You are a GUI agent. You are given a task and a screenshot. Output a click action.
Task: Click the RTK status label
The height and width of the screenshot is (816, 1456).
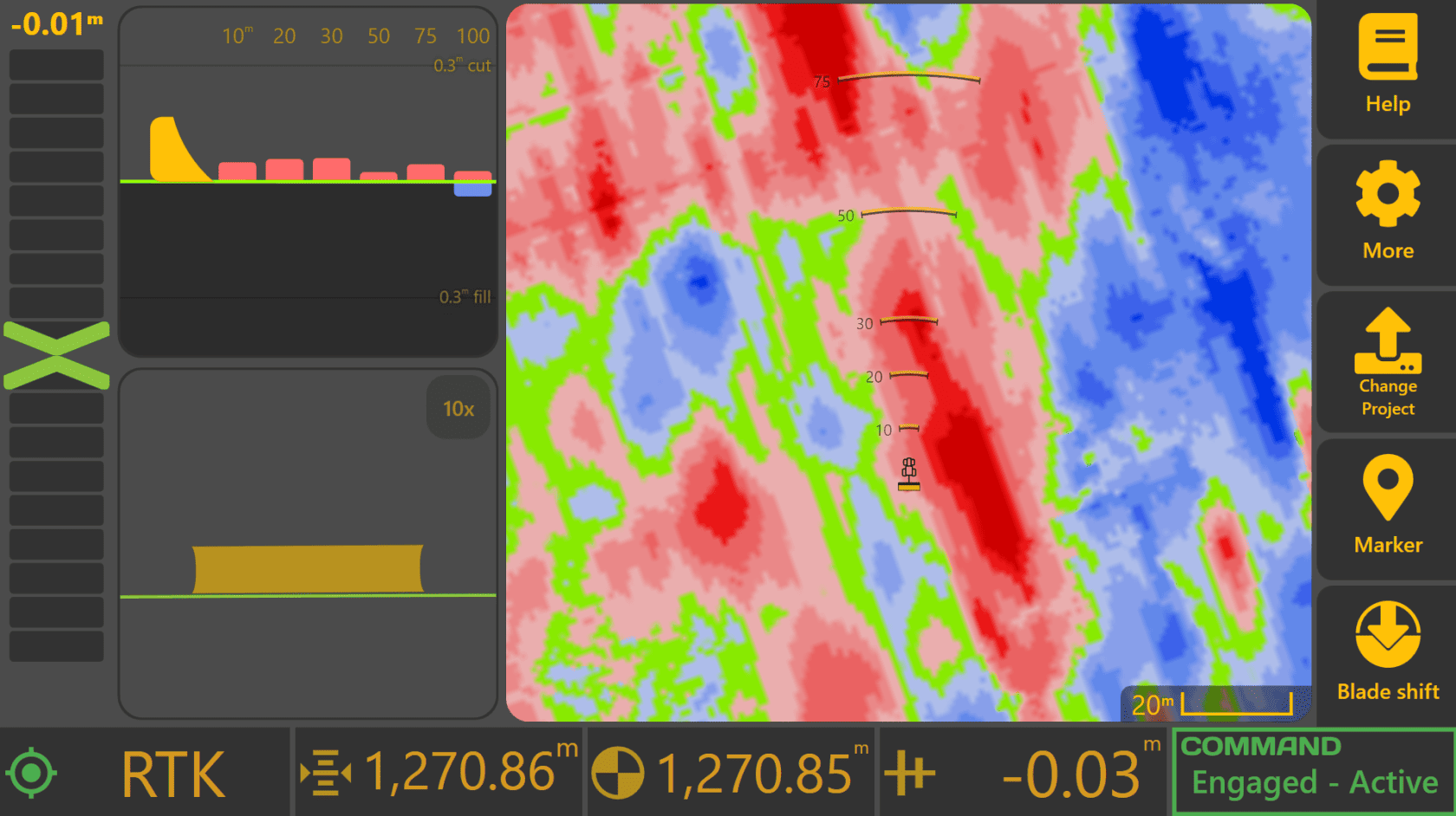coord(173,774)
